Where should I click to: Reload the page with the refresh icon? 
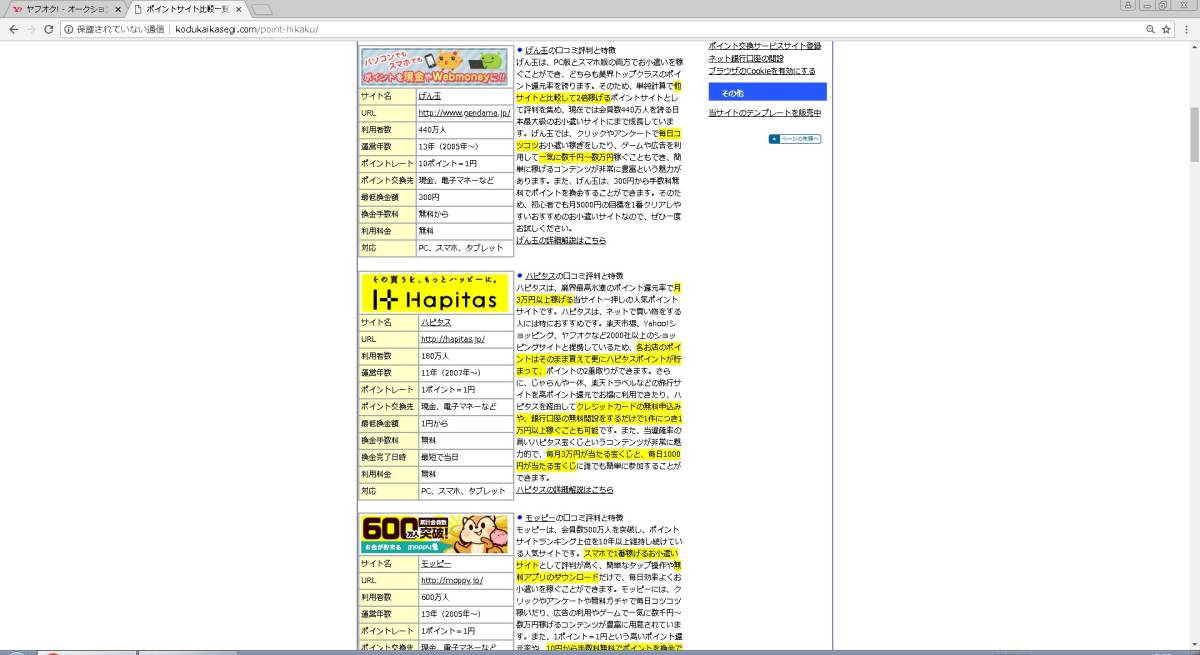coord(49,29)
